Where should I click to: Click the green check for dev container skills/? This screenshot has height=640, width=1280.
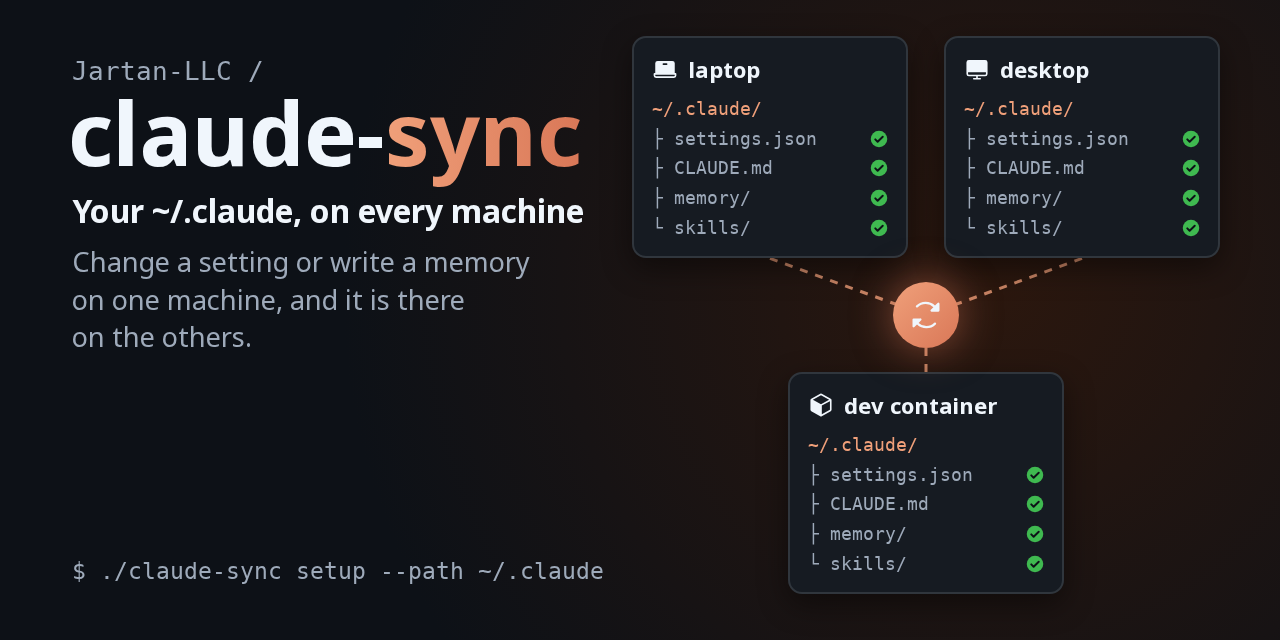[x=1035, y=563]
